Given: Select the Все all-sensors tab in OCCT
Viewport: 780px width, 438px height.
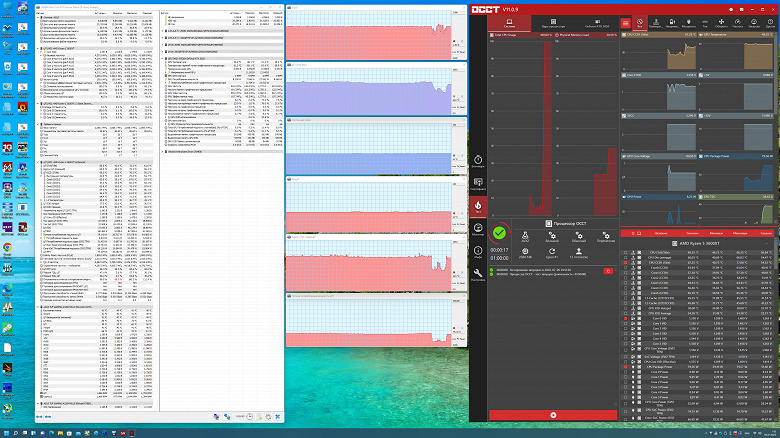Looking at the screenshot, I should click(640, 23).
